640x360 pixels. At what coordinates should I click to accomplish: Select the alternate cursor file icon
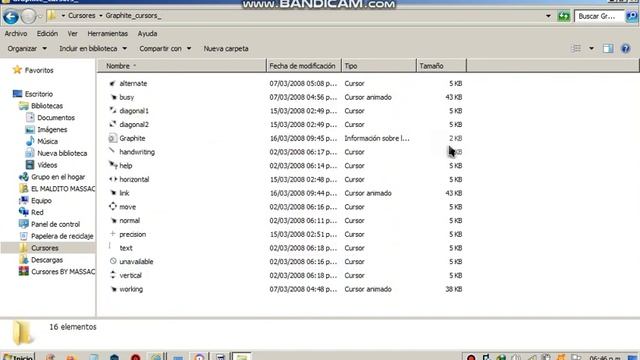113,83
